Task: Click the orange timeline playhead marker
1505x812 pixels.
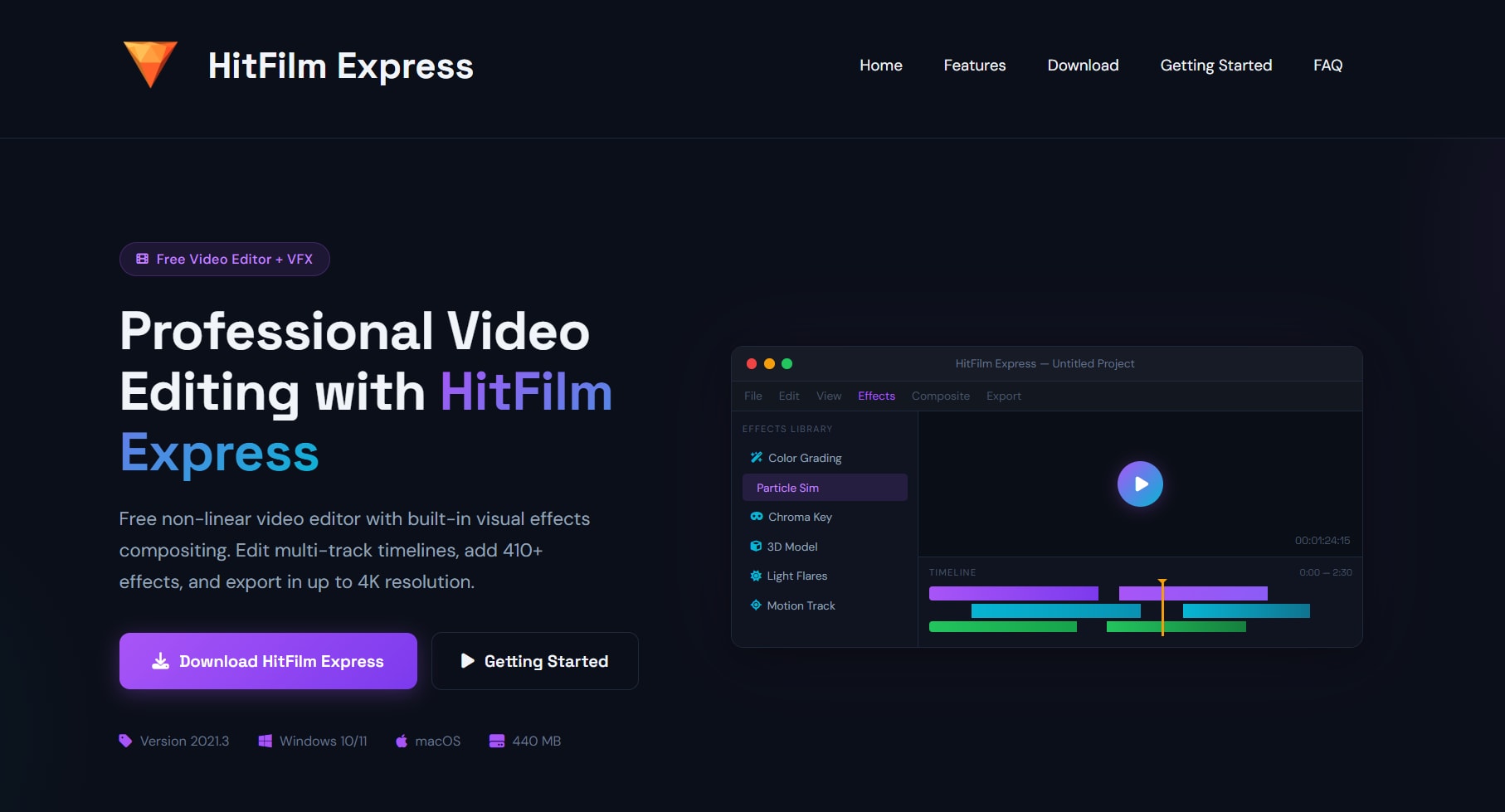Action: (x=1162, y=607)
